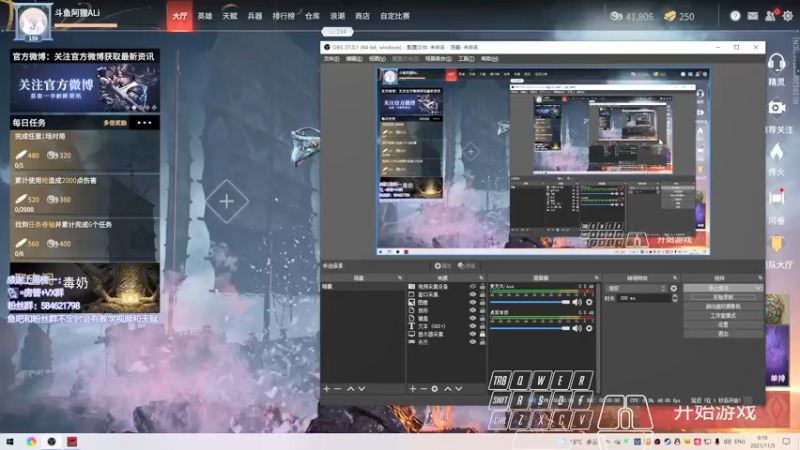Open the help question mark icon
Viewport: 800px width, 450px height.
(735, 16)
